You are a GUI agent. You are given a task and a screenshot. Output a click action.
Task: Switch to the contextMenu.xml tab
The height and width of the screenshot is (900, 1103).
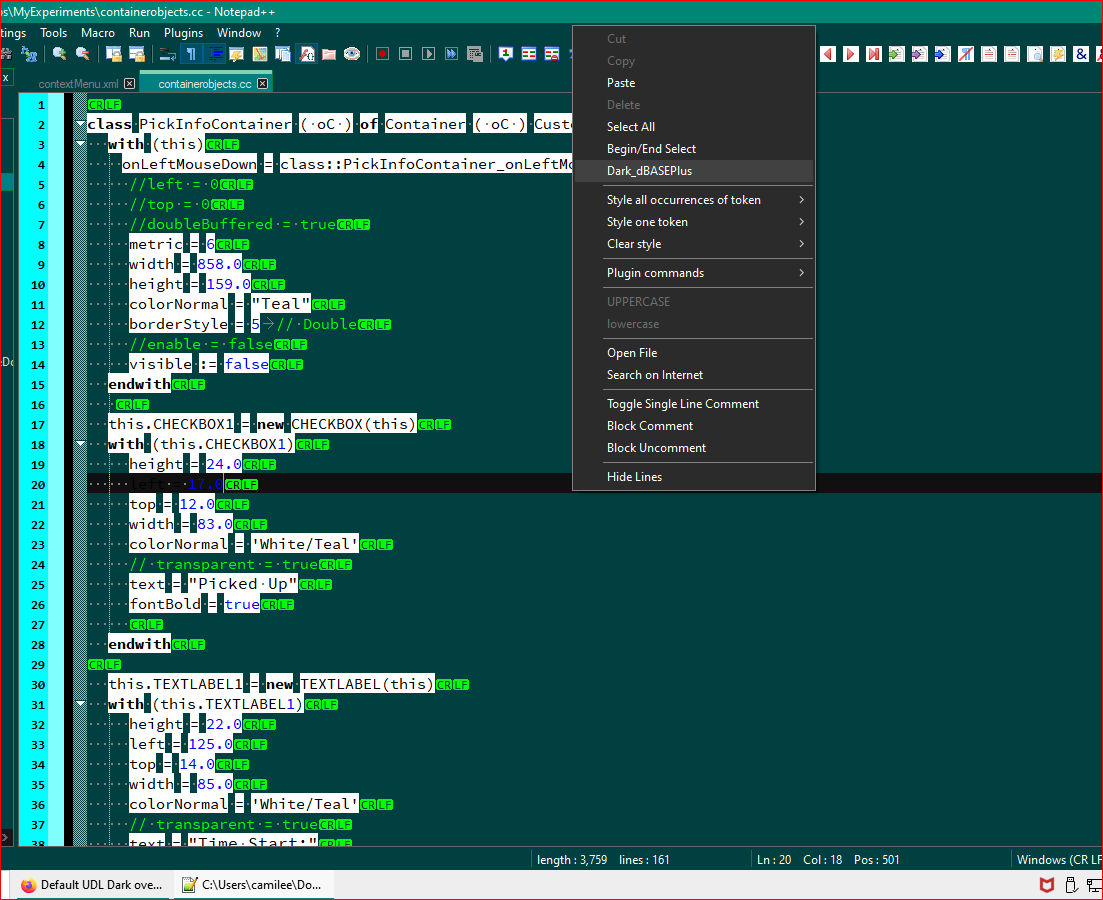point(78,84)
